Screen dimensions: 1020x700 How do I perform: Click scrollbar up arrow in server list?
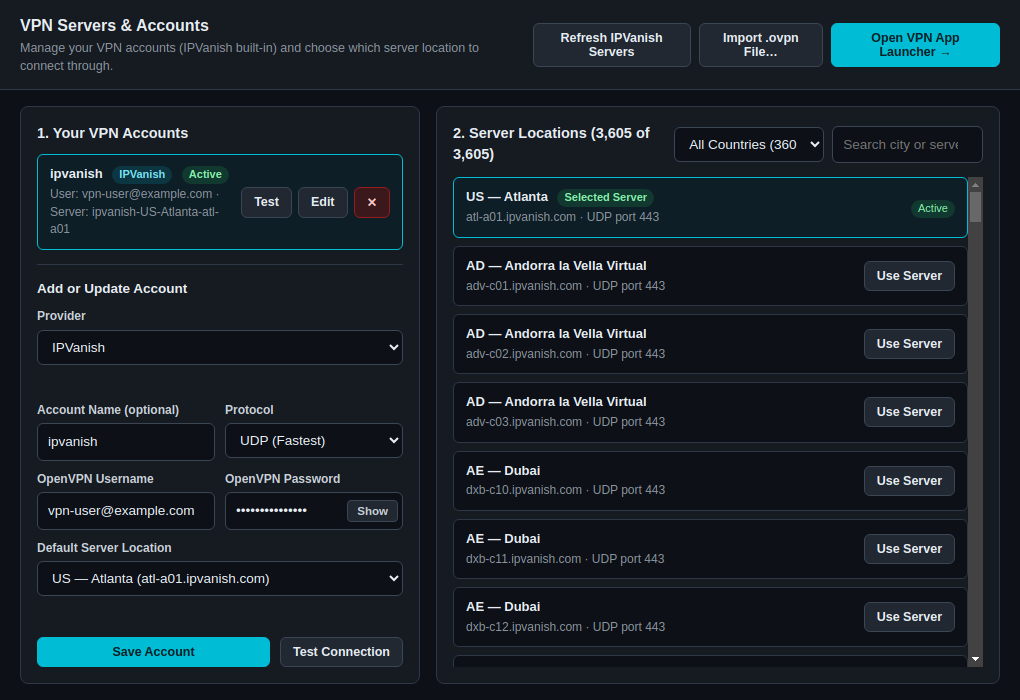click(x=975, y=185)
